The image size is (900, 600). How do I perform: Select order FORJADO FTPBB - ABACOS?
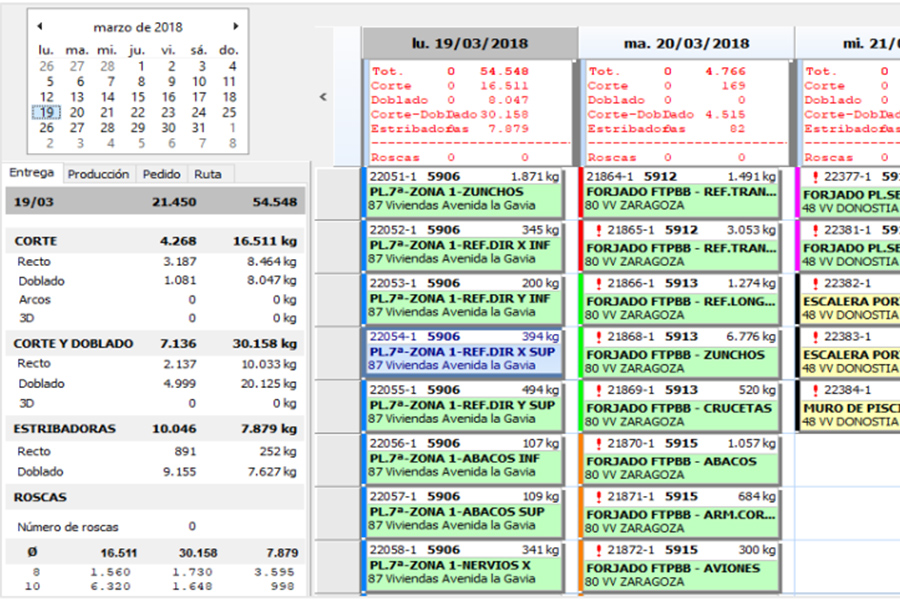[x=681, y=459]
